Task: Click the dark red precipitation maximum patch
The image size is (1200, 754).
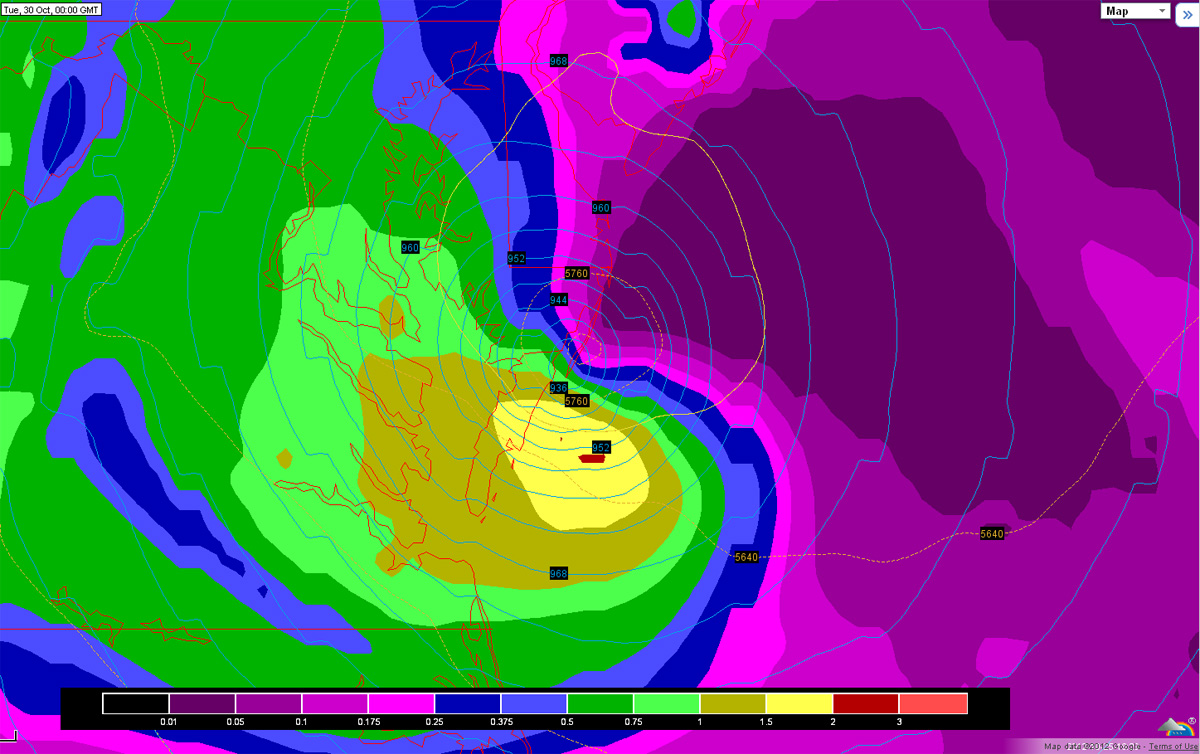Action: [592, 459]
